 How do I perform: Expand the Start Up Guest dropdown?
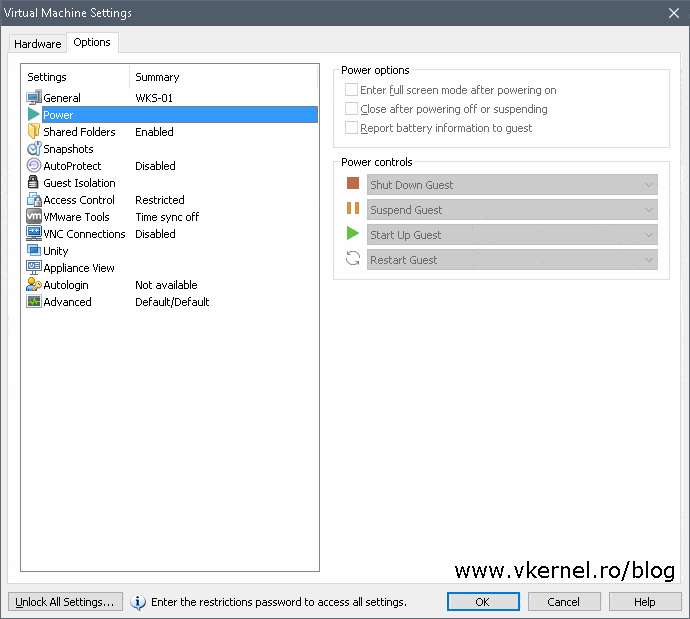[512, 235]
